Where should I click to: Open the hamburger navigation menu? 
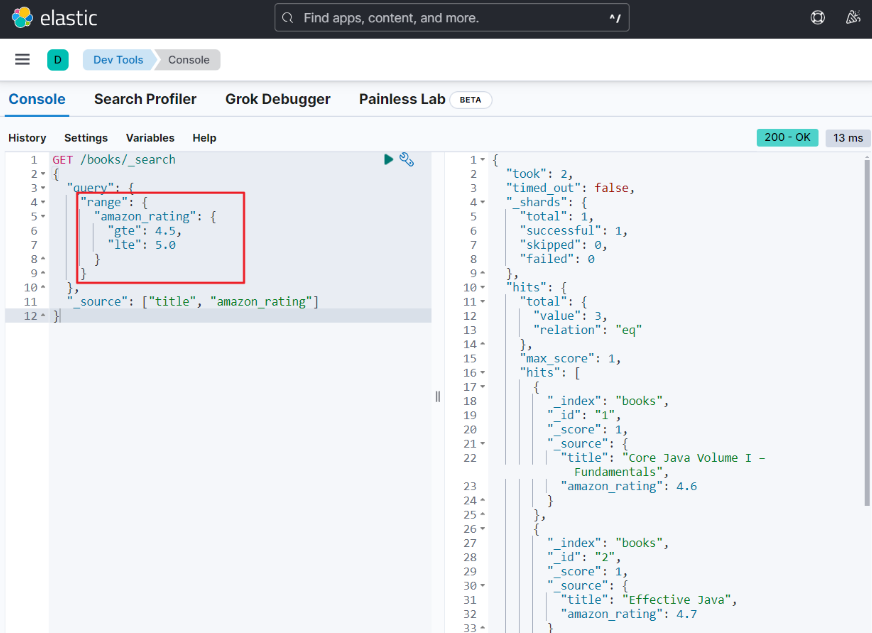22,60
